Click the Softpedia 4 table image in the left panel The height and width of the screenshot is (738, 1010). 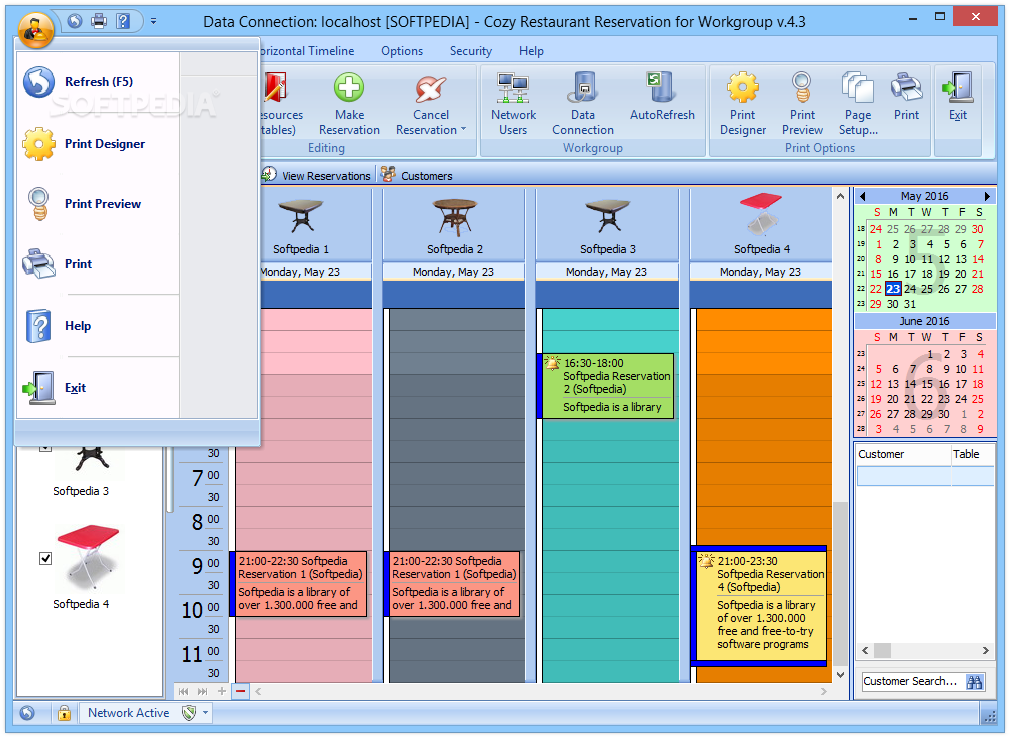(87, 558)
